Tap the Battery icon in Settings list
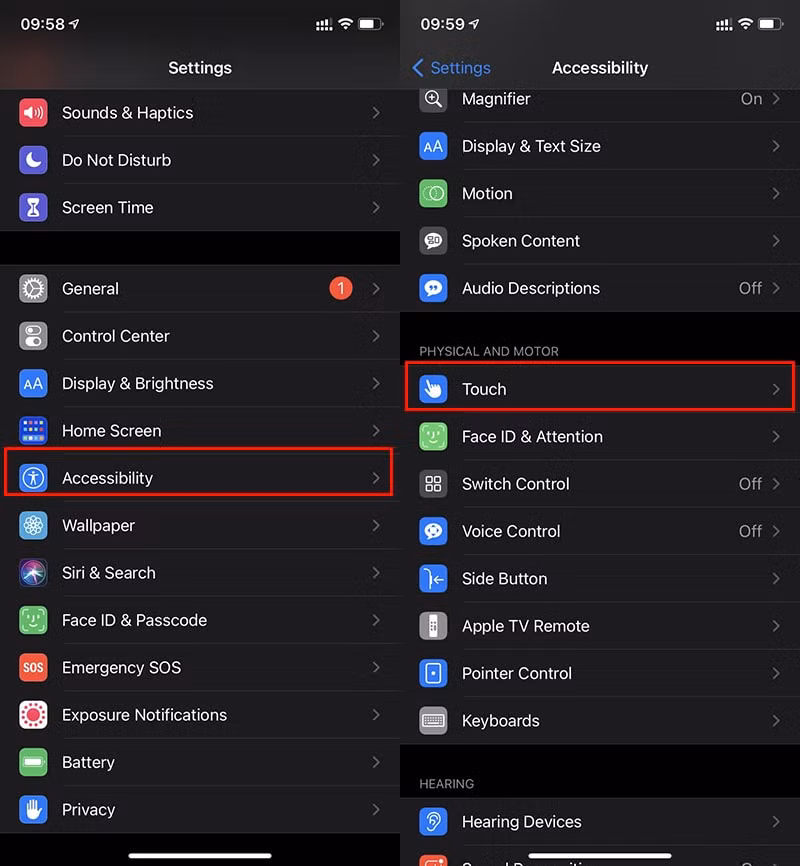This screenshot has width=800, height=866. point(33,762)
